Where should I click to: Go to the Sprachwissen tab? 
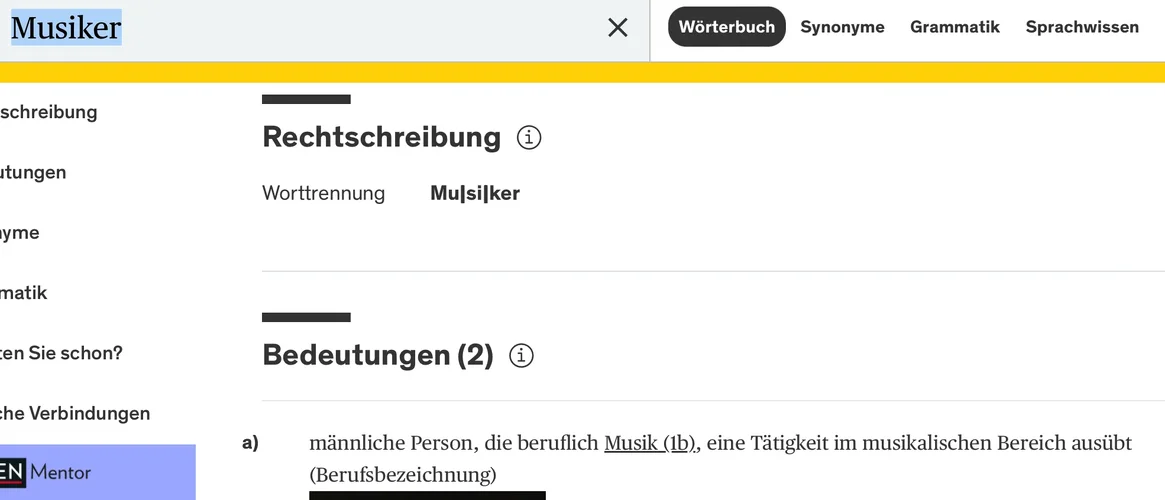(x=1082, y=27)
